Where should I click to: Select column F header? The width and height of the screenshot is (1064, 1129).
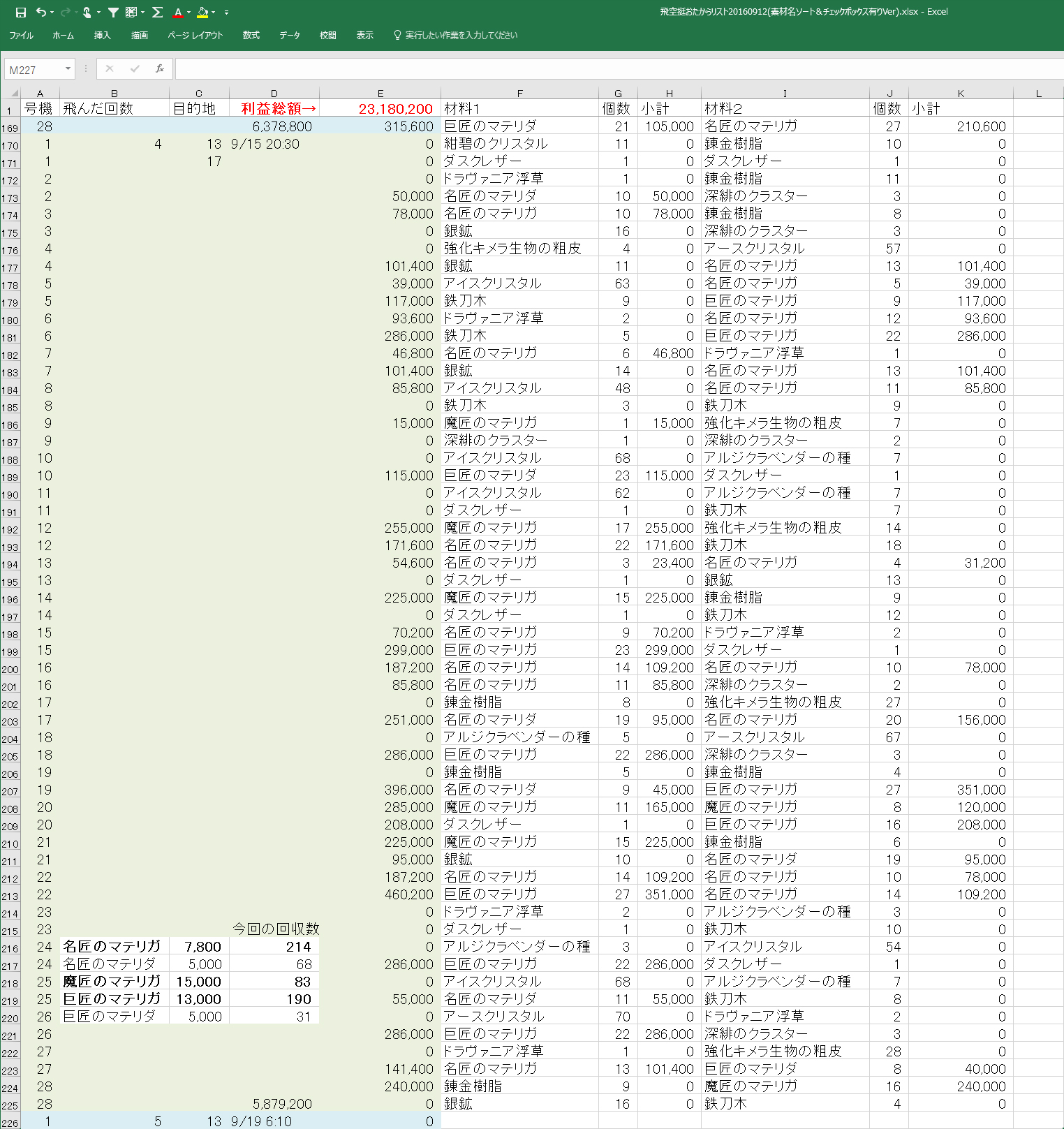click(x=519, y=93)
